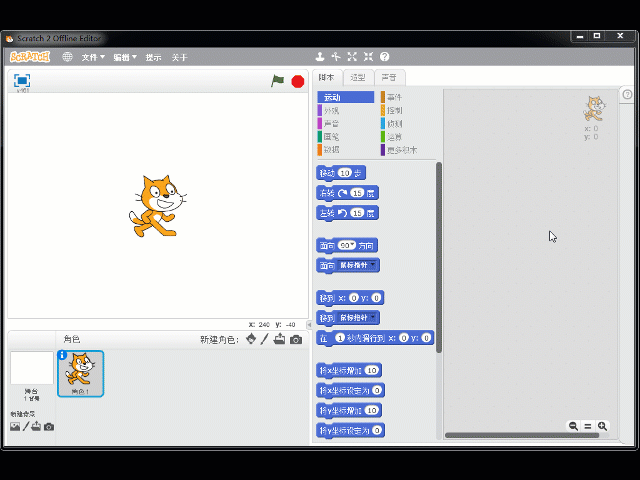
Task: Click the 10 field in 移动 步 block
Action: point(345,173)
